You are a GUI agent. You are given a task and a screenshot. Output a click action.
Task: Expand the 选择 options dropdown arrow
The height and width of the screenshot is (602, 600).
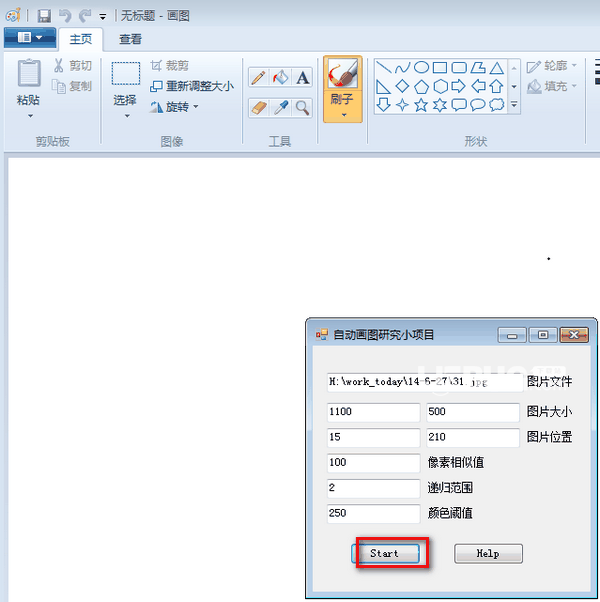click(x=127, y=116)
